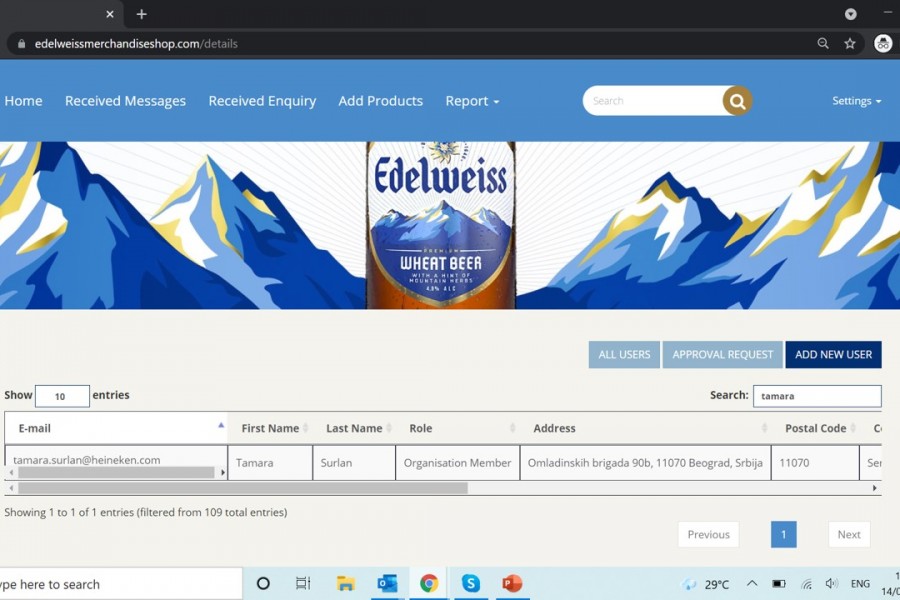Viewport: 900px width, 600px height.
Task: Click the APPROVAL REQUEST button
Action: 723,354
